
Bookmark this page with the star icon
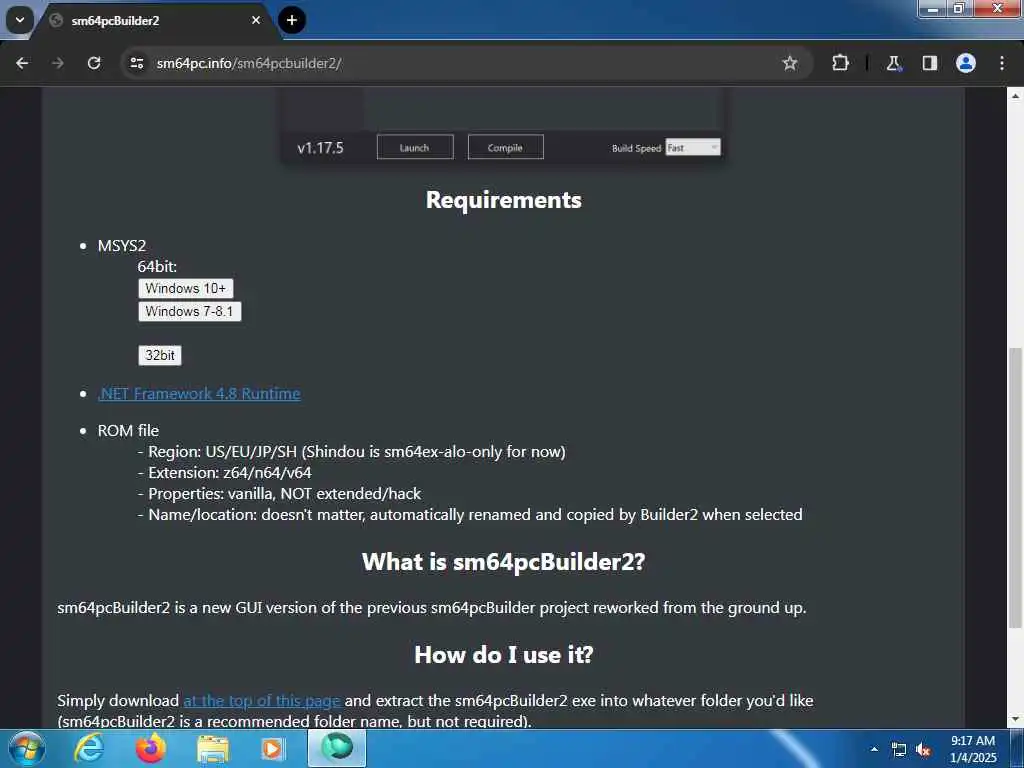[790, 63]
